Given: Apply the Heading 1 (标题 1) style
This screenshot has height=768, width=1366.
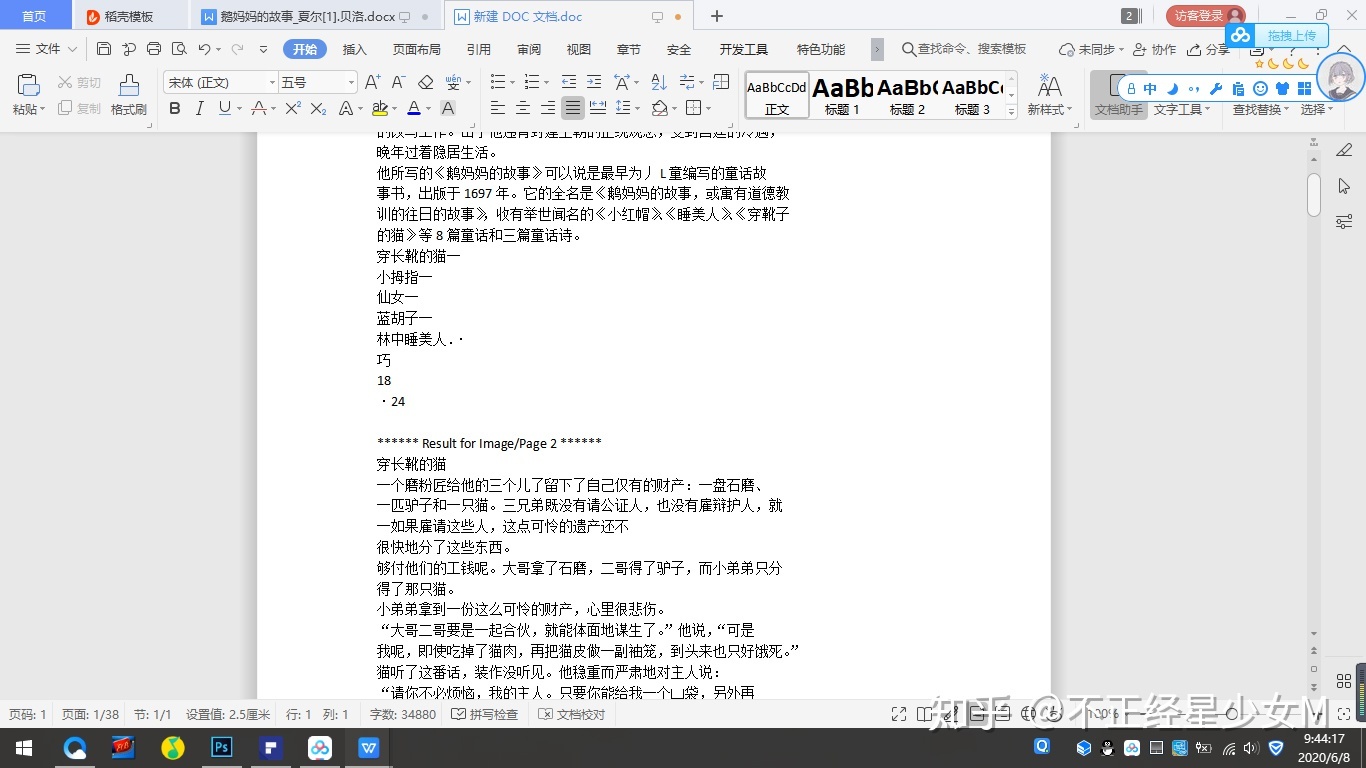Looking at the screenshot, I should click(x=843, y=95).
